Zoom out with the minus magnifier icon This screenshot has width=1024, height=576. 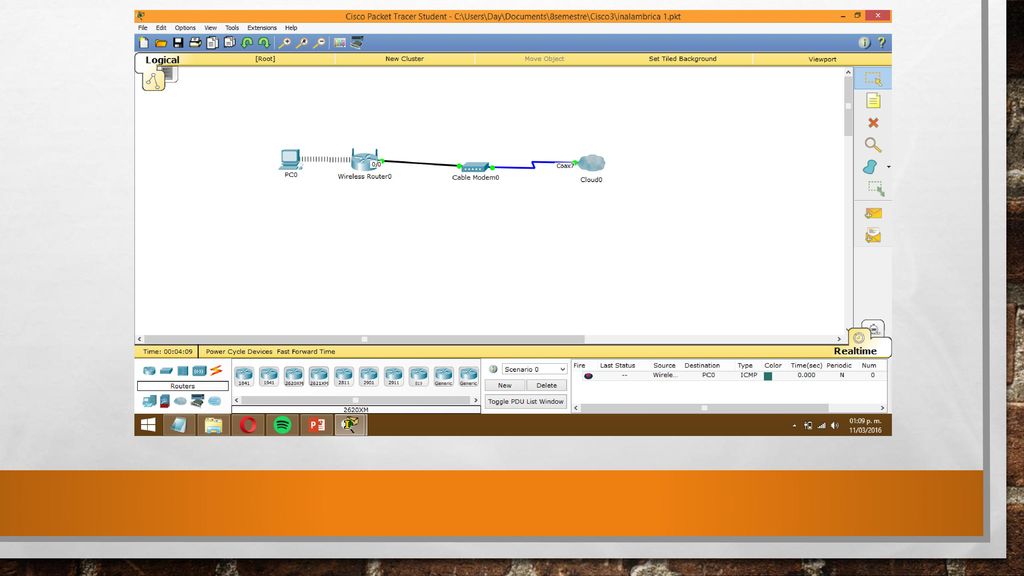click(319, 43)
